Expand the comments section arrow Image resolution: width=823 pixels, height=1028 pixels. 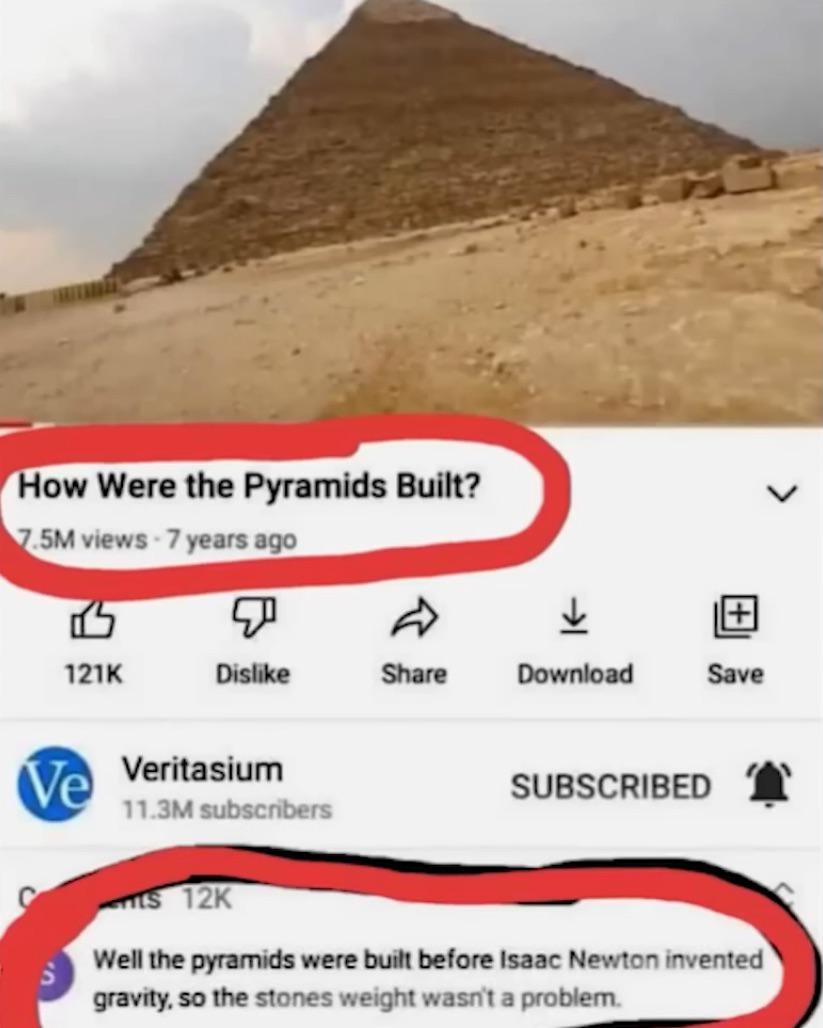click(784, 892)
